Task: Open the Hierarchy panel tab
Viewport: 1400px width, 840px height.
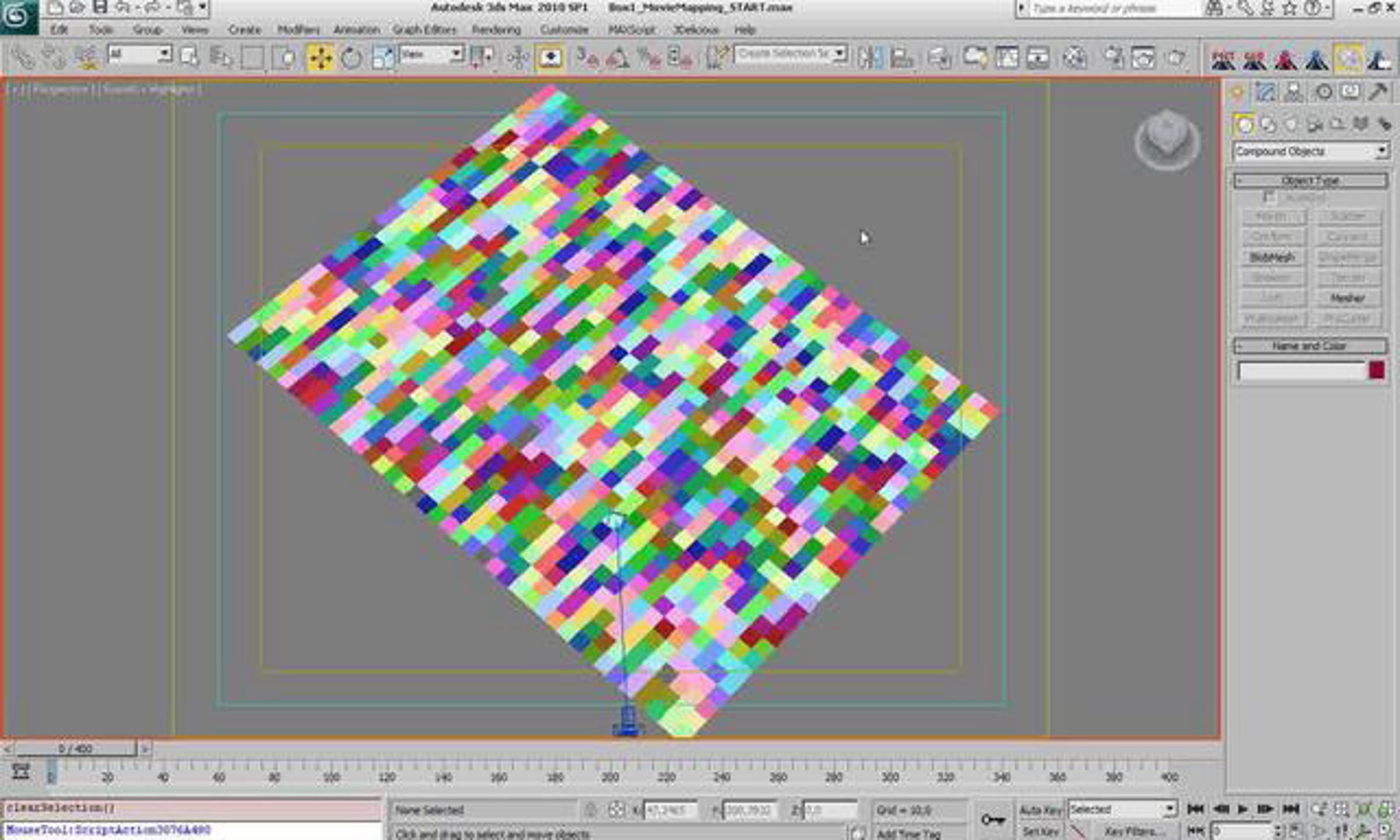Action: pyautogui.click(x=1293, y=92)
